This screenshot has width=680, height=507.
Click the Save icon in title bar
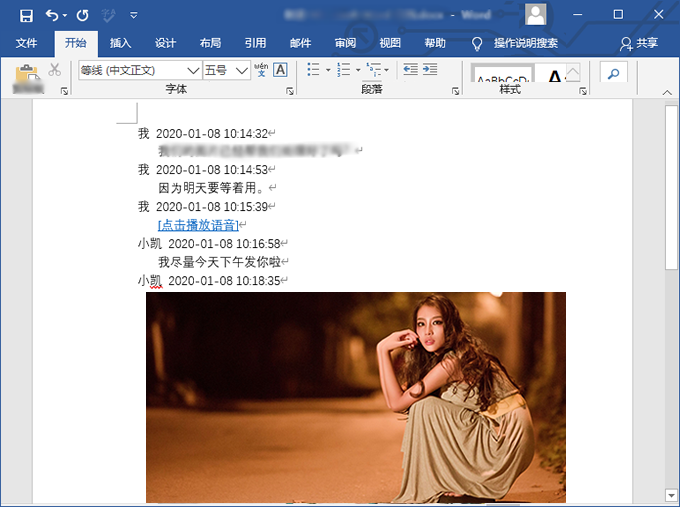click(26, 15)
